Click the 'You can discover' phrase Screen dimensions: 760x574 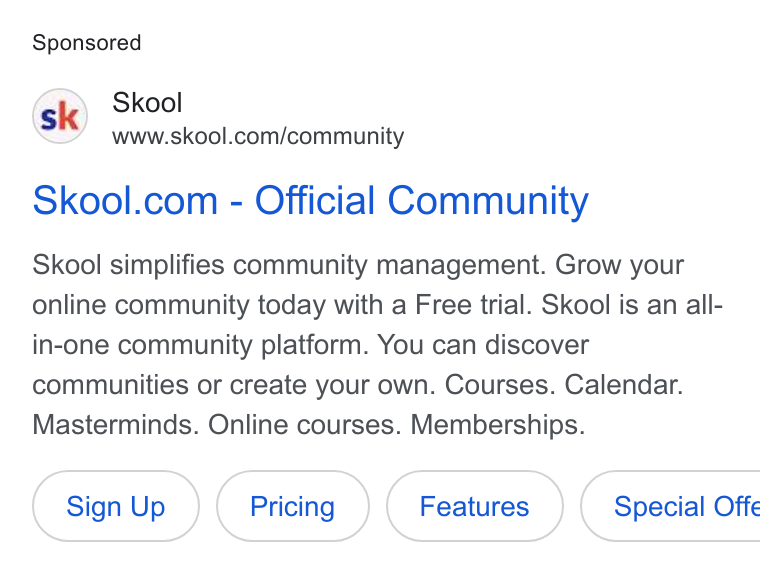click(483, 345)
